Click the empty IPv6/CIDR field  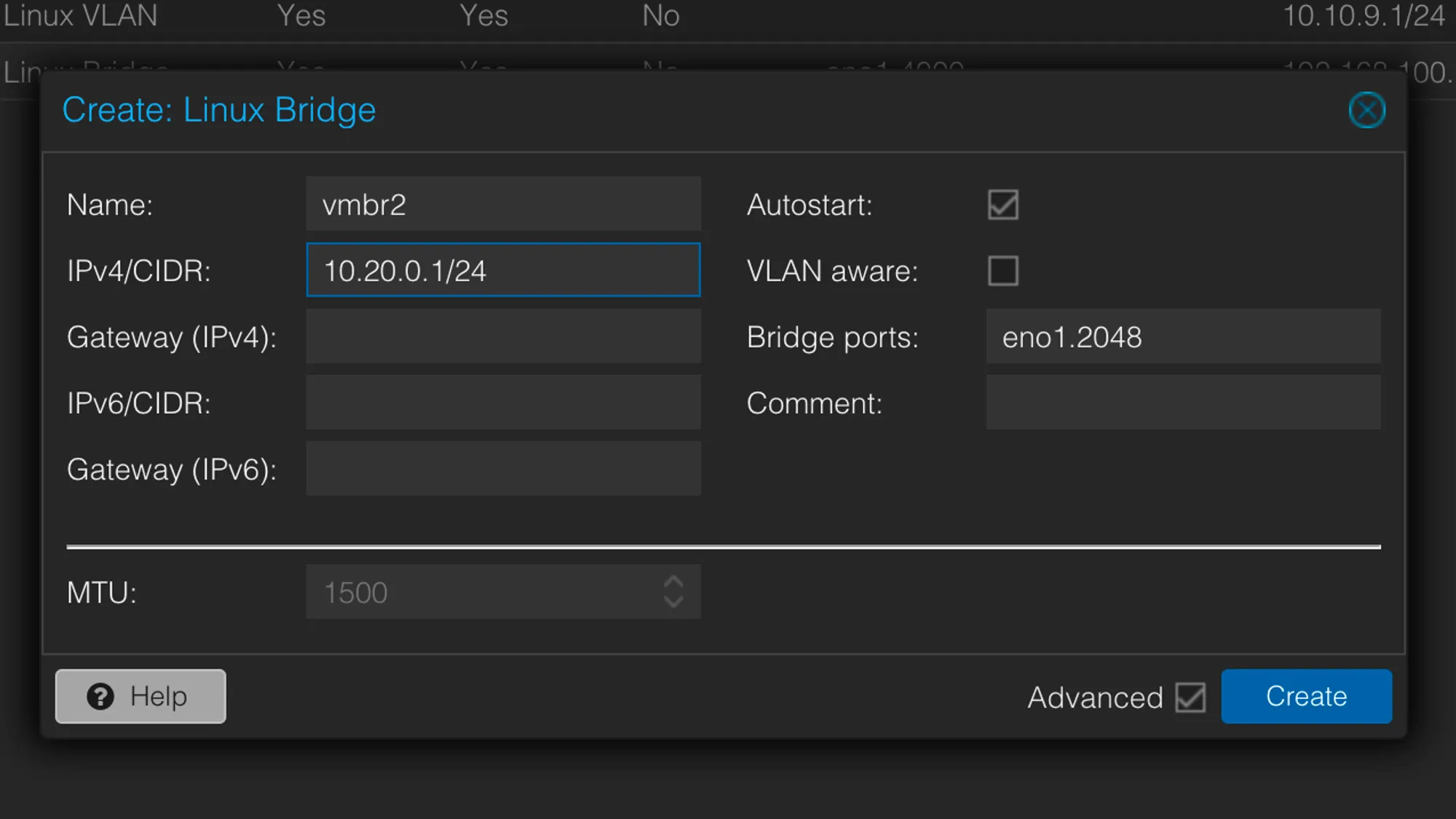click(x=503, y=403)
